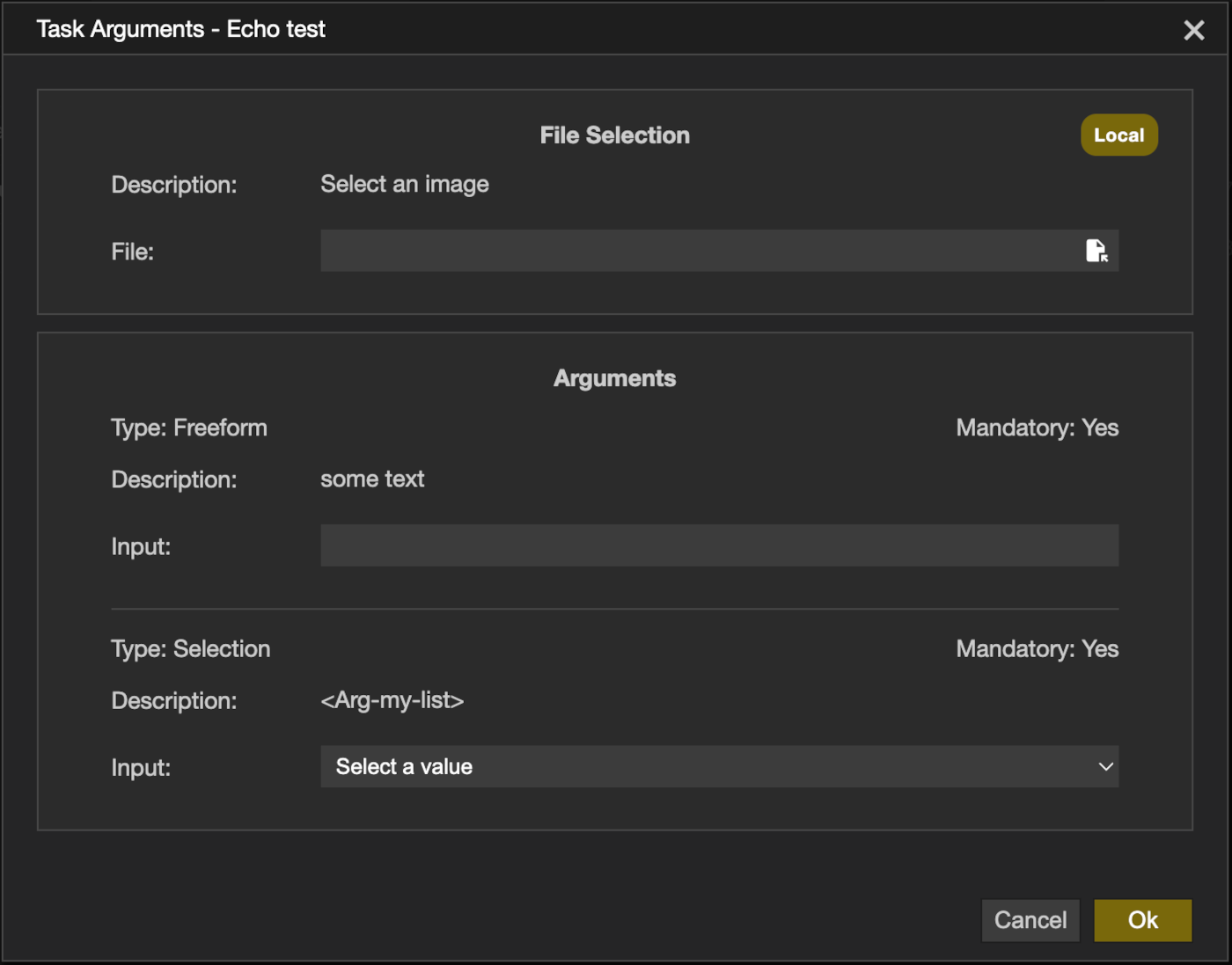
Task: Focus the File path input field
Action: pyautogui.click(x=720, y=251)
